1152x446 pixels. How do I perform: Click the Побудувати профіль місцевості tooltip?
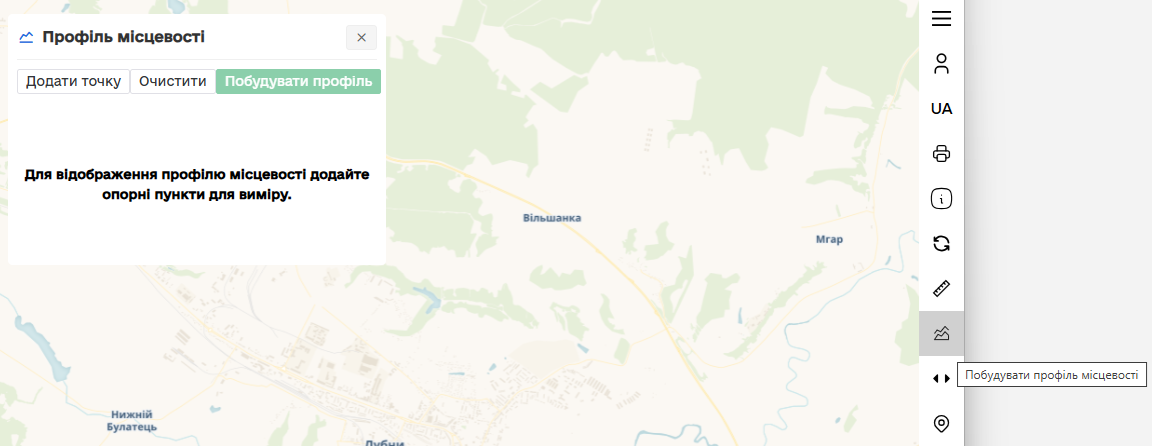tap(1052, 375)
